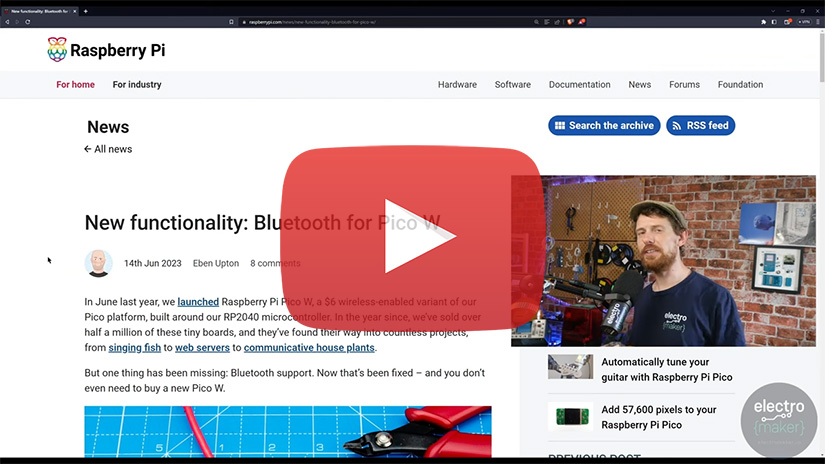This screenshot has width=825, height=464.
Task: Go back via All news link
Action: tap(108, 149)
